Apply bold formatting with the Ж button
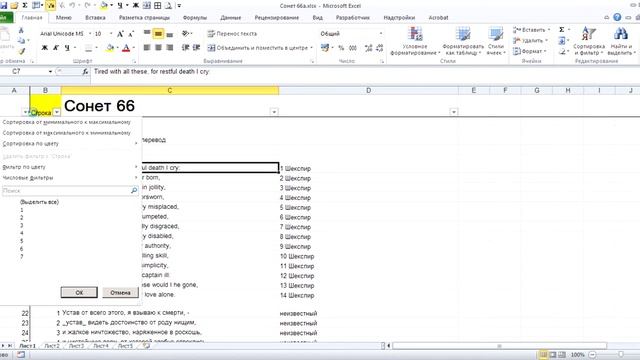This screenshot has height=360, width=640. point(44,48)
